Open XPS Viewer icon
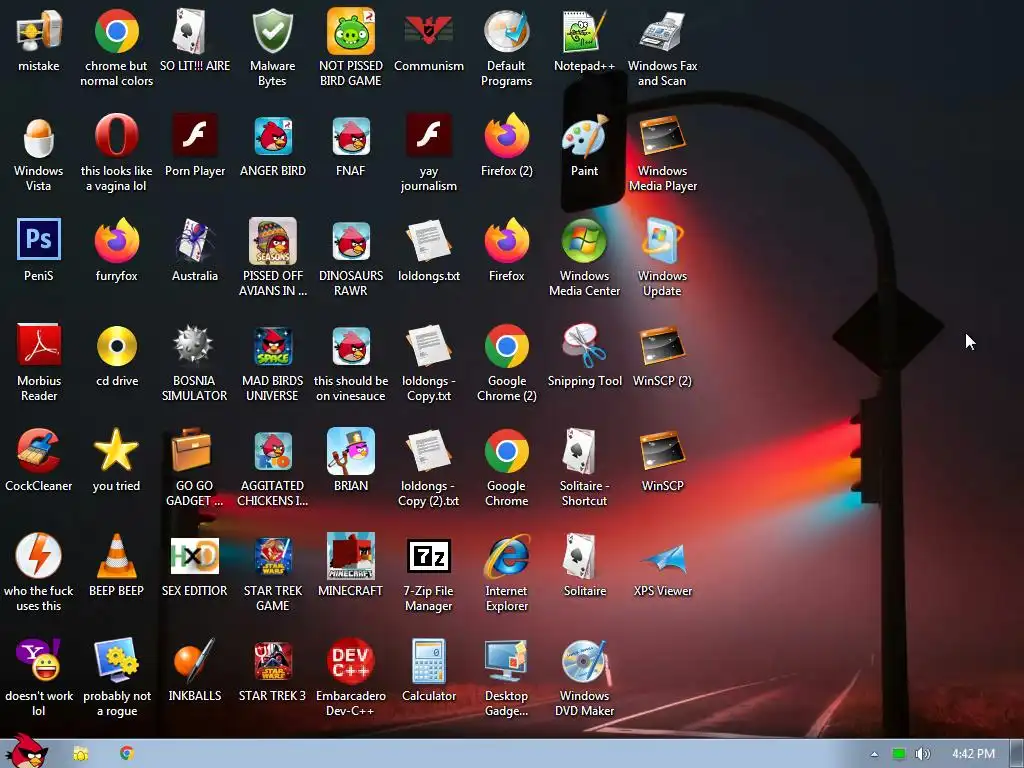1024x768 pixels. [662, 558]
